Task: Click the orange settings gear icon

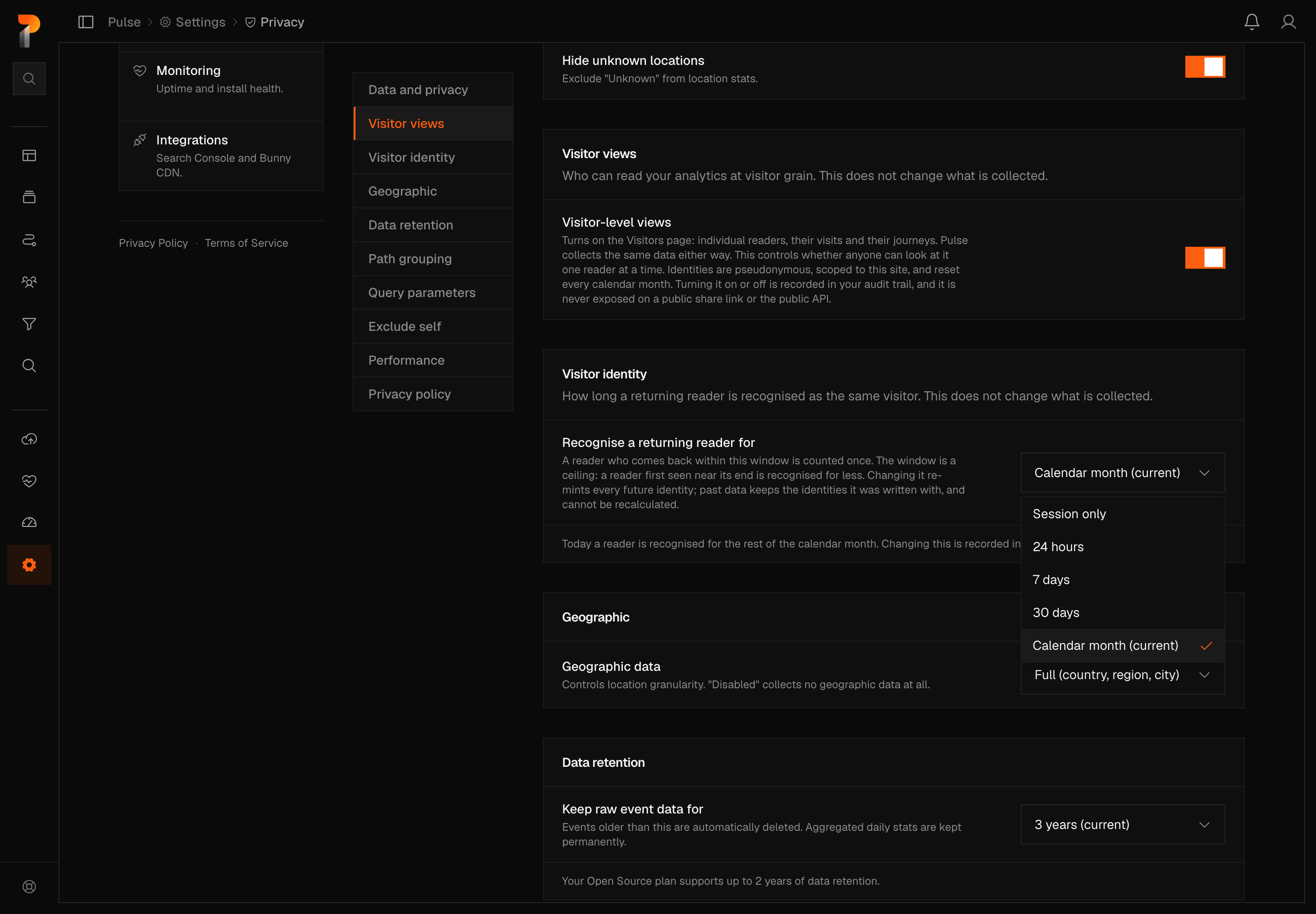Action: pyautogui.click(x=29, y=565)
